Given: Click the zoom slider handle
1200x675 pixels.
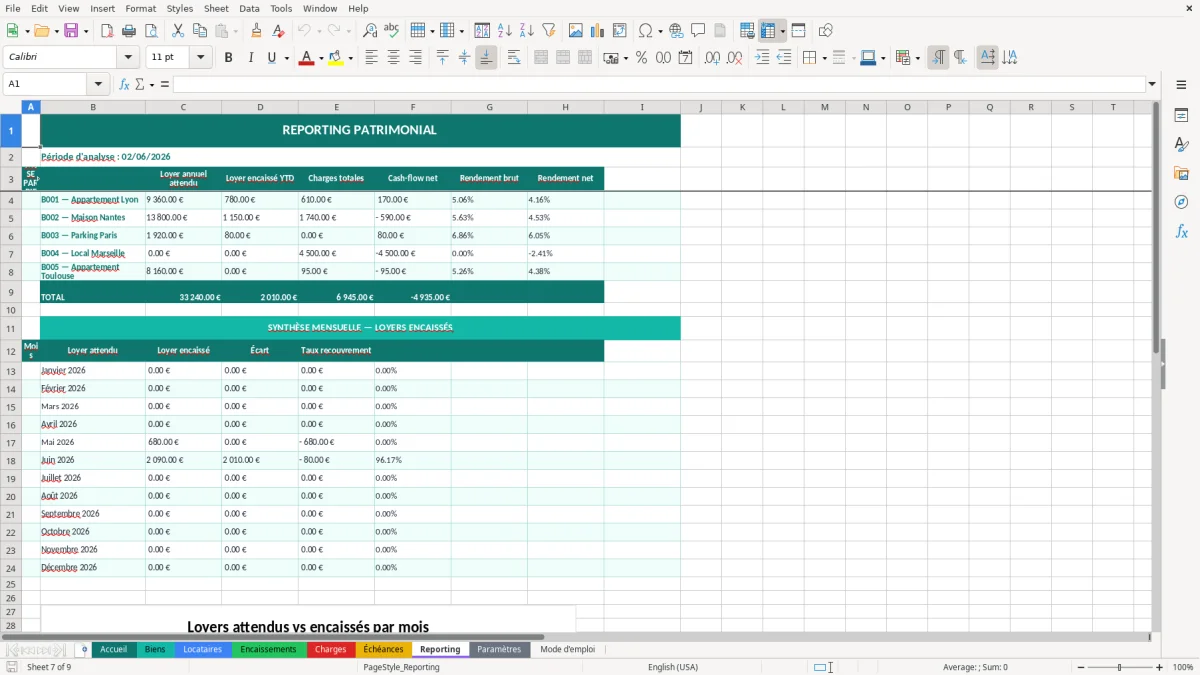Looking at the screenshot, I should click(x=1119, y=667).
